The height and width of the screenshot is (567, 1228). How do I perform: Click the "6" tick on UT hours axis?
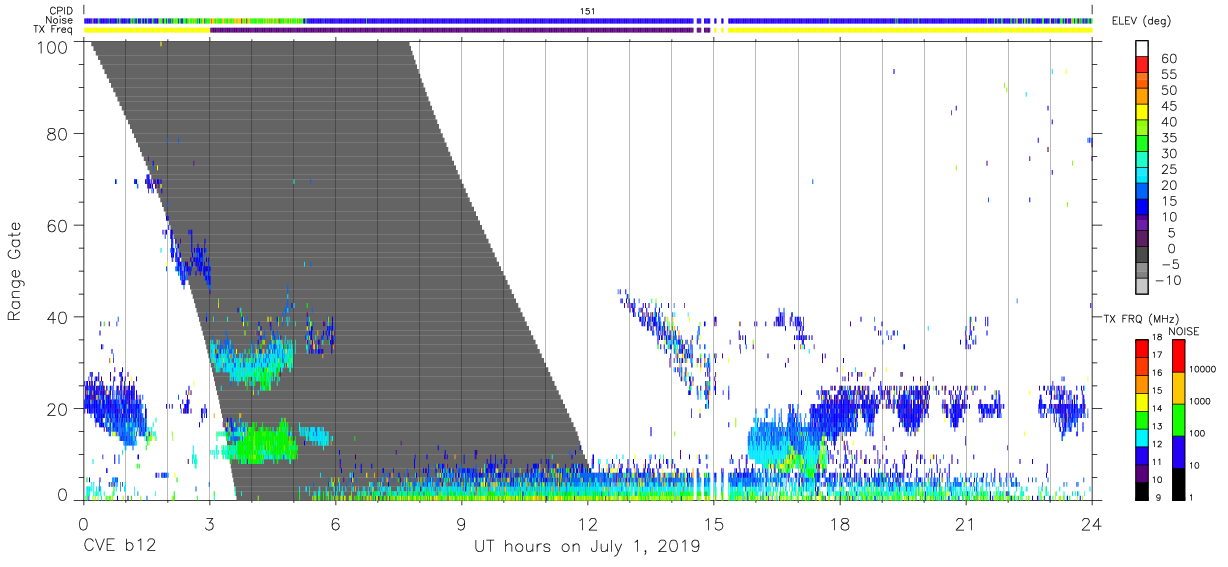pos(335,525)
